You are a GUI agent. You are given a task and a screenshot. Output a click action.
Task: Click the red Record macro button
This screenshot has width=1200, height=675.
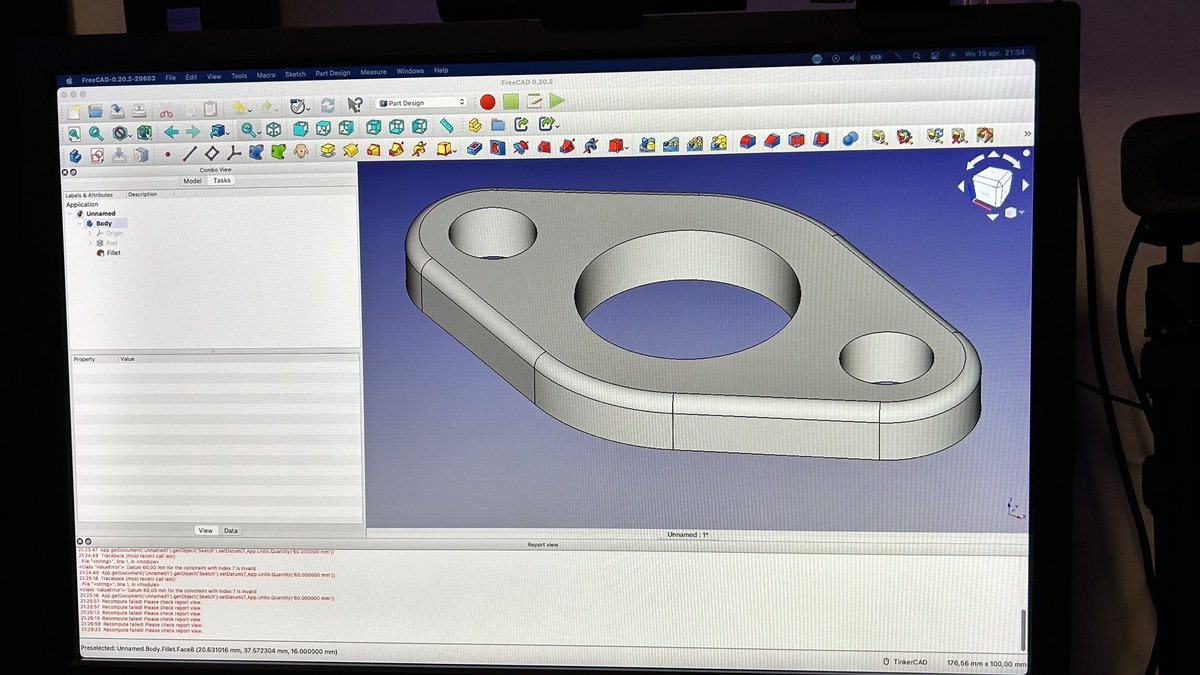pyautogui.click(x=487, y=102)
